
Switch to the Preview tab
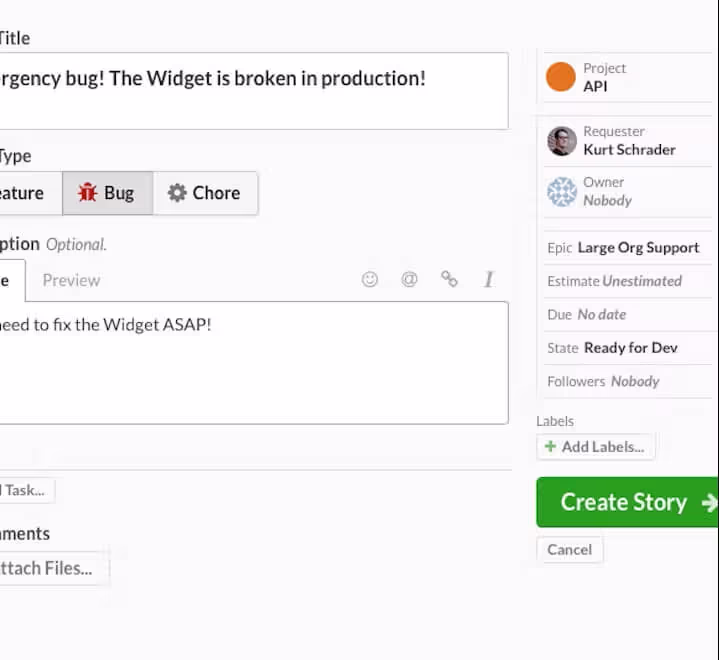(x=72, y=280)
